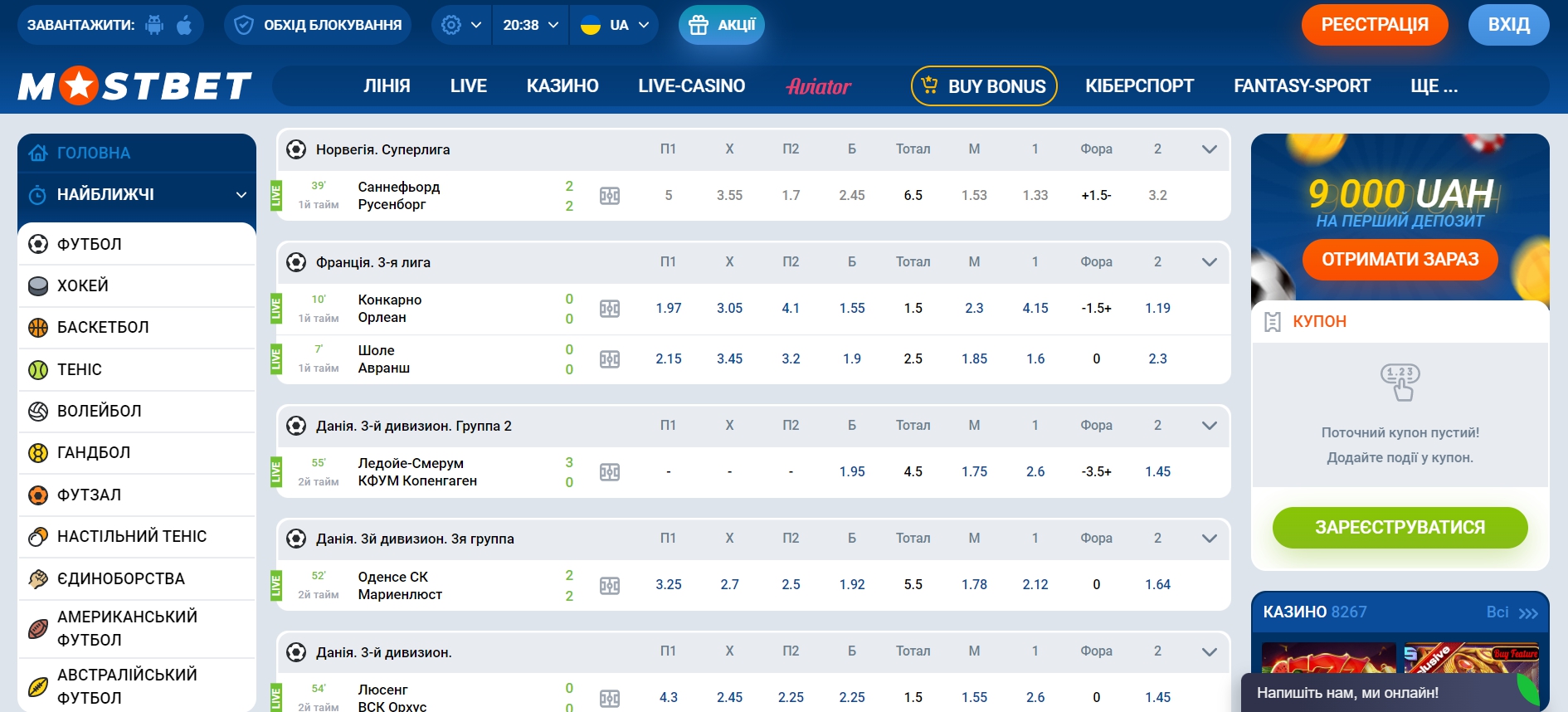Collapse the Норвегія Суперлига section
Viewport: 1568px width, 712px height.
tap(1209, 149)
